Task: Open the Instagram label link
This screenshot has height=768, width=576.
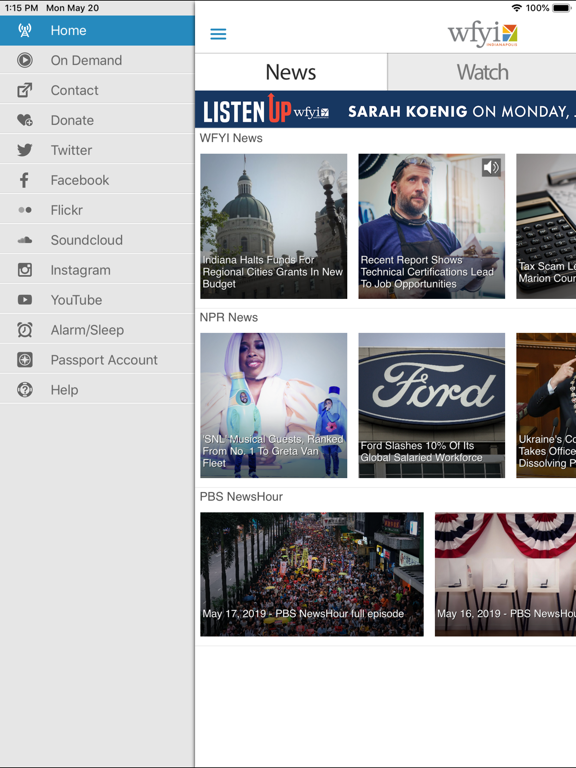Action: 81,270
